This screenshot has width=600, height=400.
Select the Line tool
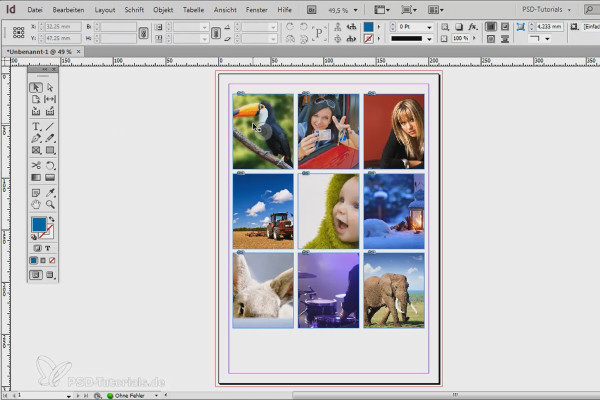(50, 126)
